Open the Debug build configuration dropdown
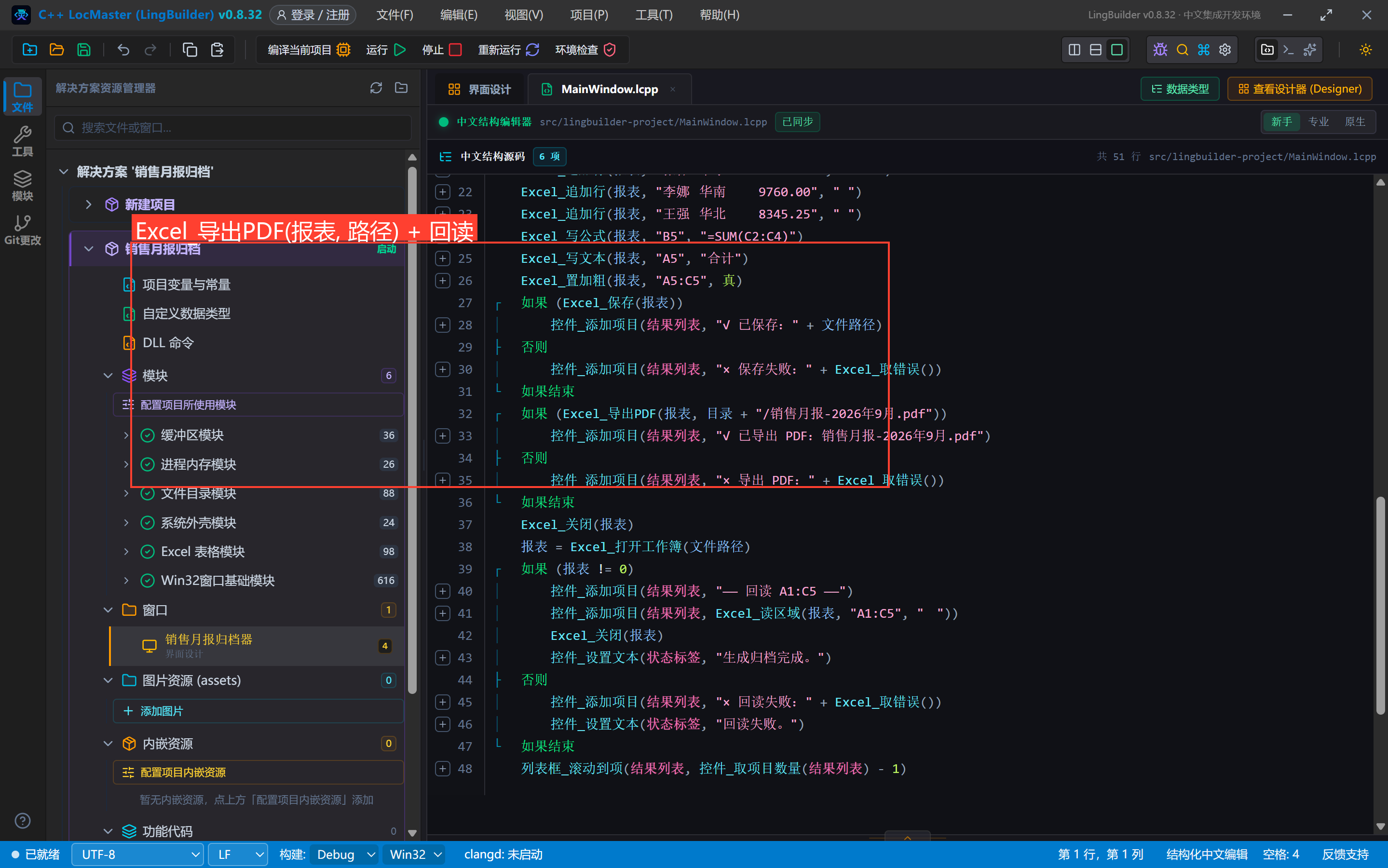This screenshot has height=868, width=1388. pos(344,855)
